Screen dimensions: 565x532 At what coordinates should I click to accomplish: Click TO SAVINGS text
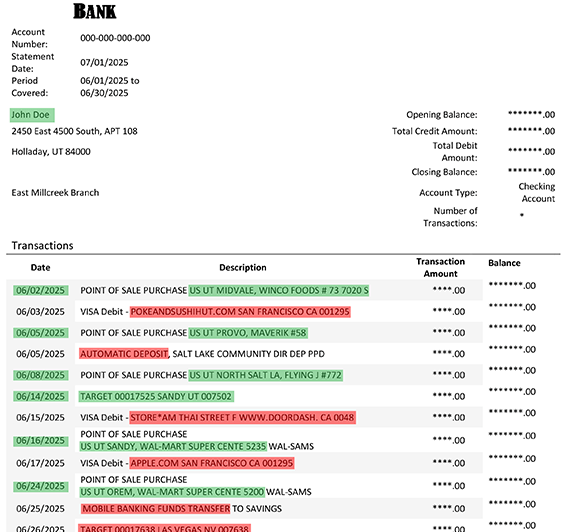click(x=257, y=509)
